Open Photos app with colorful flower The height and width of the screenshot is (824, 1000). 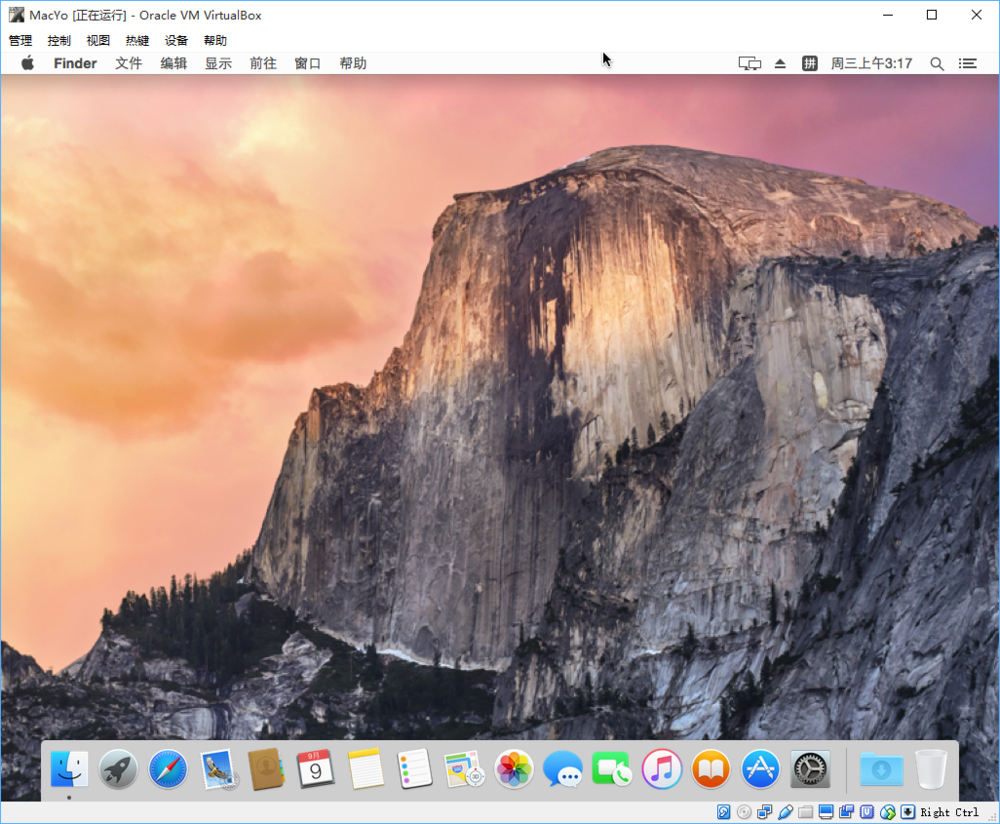(513, 769)
